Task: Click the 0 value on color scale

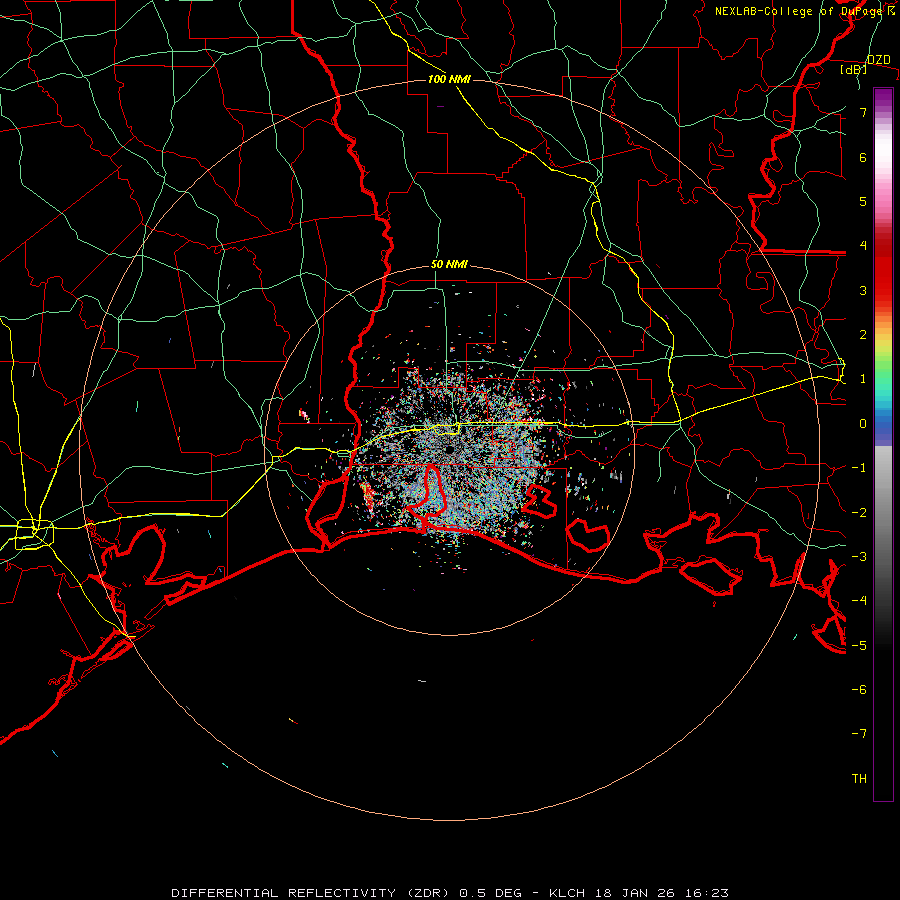Action: tap(863, 424)
